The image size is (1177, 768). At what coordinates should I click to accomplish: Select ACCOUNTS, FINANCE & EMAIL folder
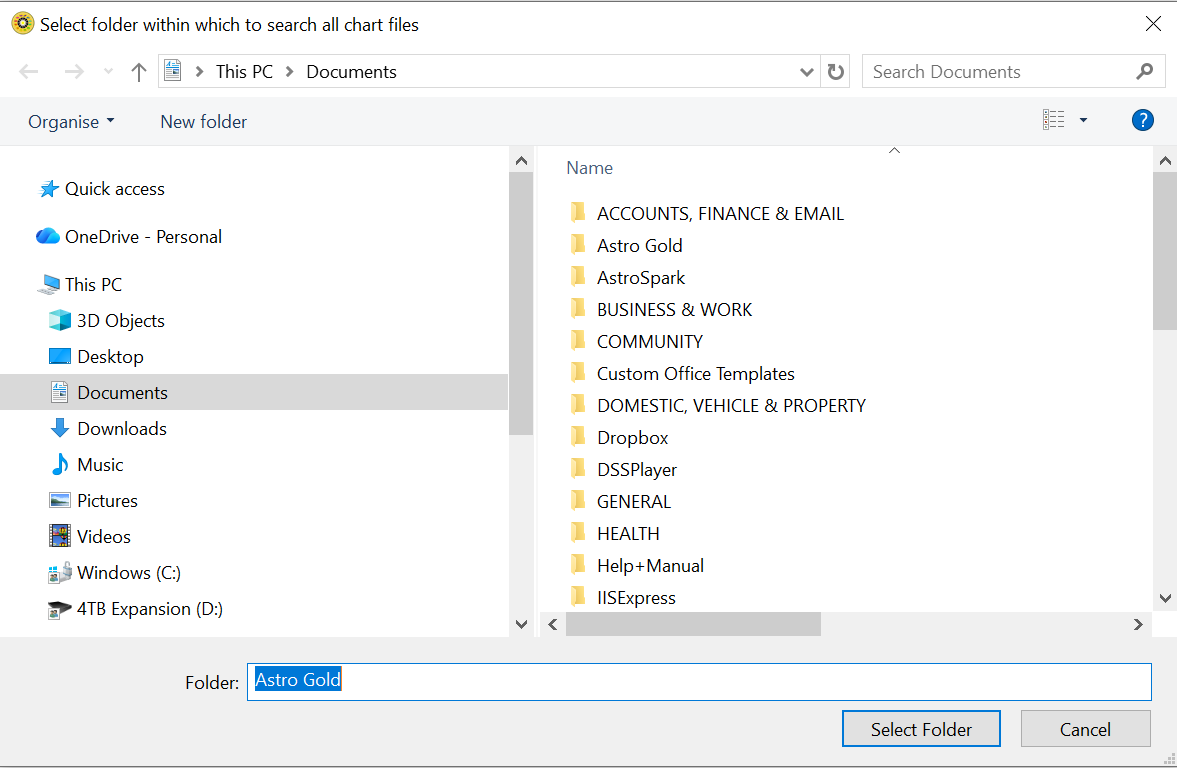[x=706, y=214]
